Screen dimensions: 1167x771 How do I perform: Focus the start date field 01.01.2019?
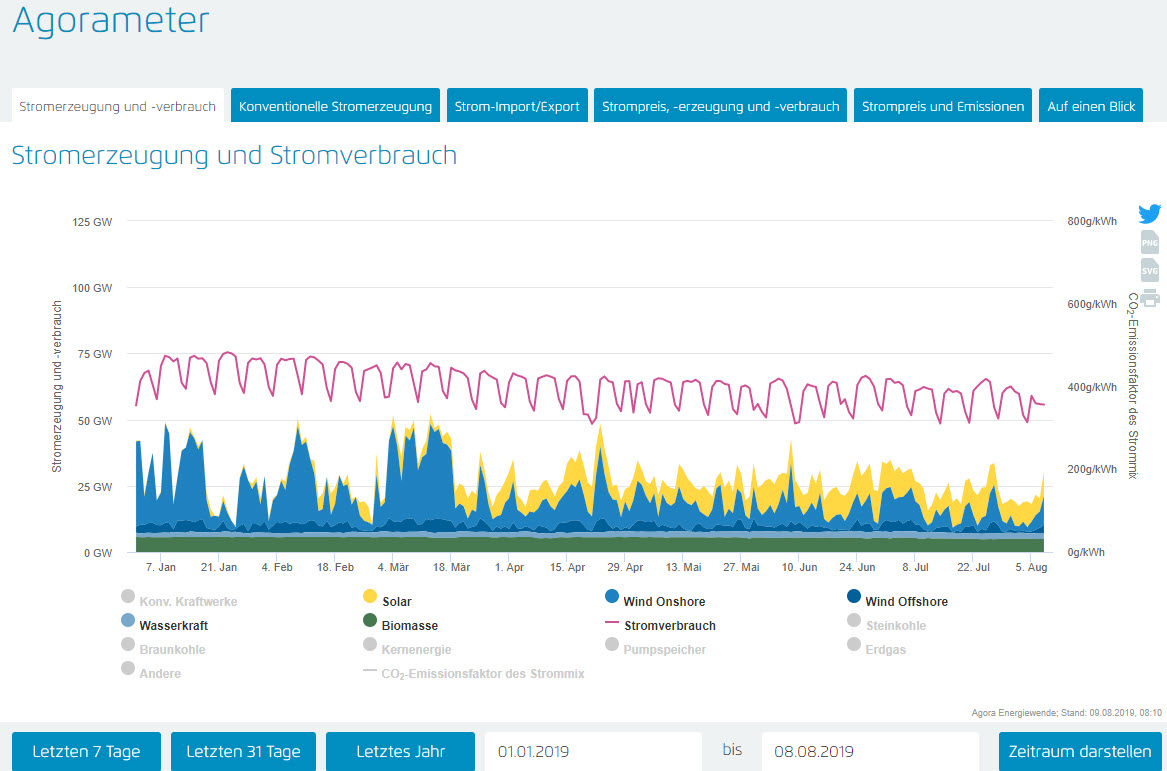point(593,751)
